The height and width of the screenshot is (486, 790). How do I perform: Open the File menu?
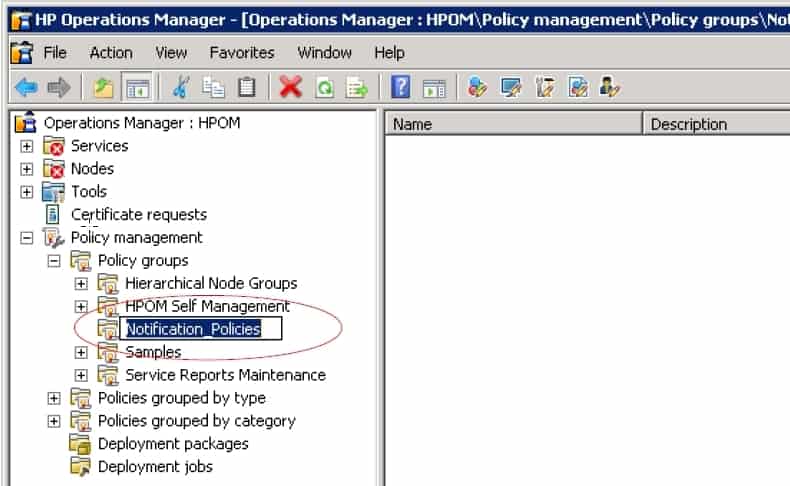(x=54, y=52)
